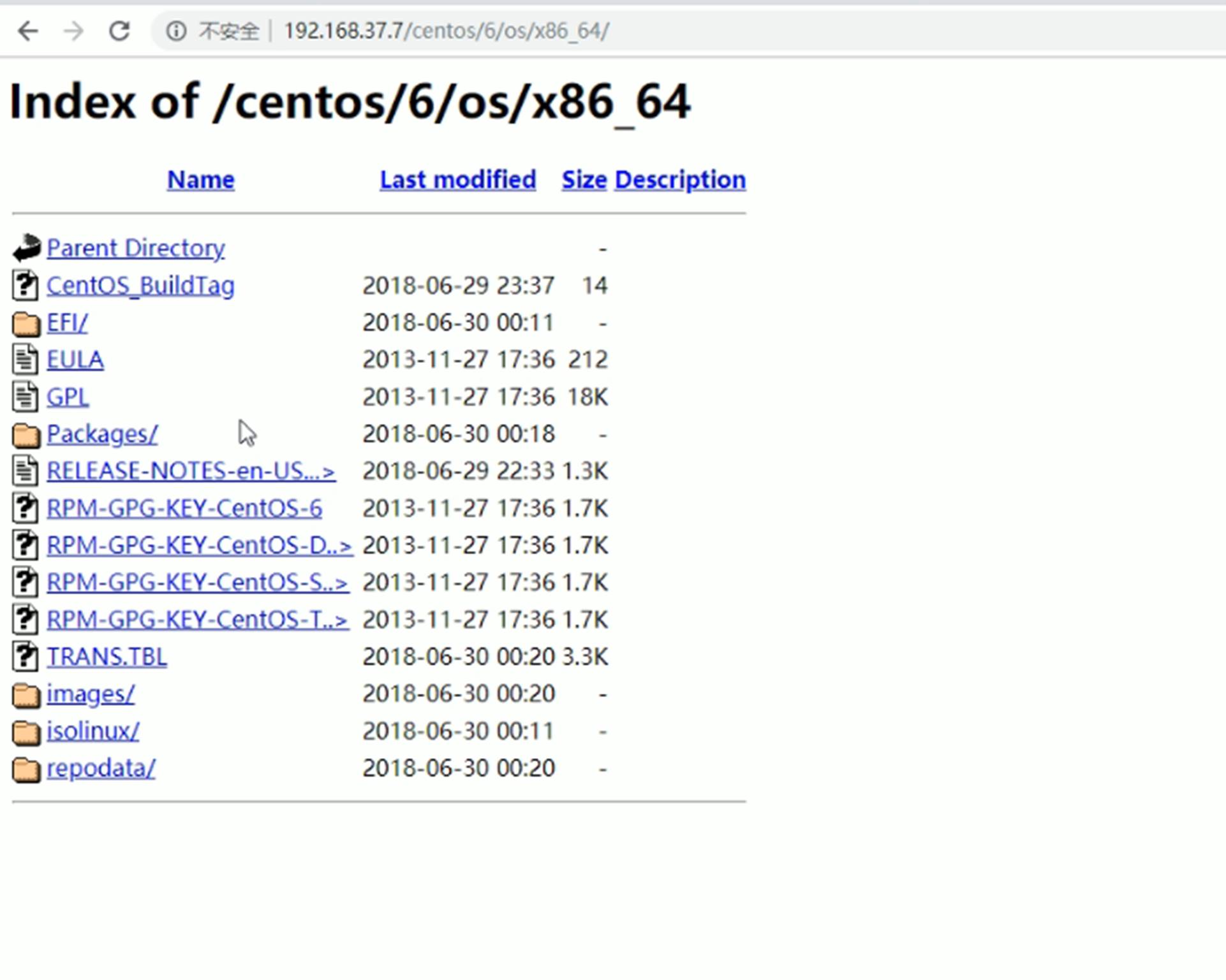
Task: Click the browser forward arrow
Action: tap(74, 31)
